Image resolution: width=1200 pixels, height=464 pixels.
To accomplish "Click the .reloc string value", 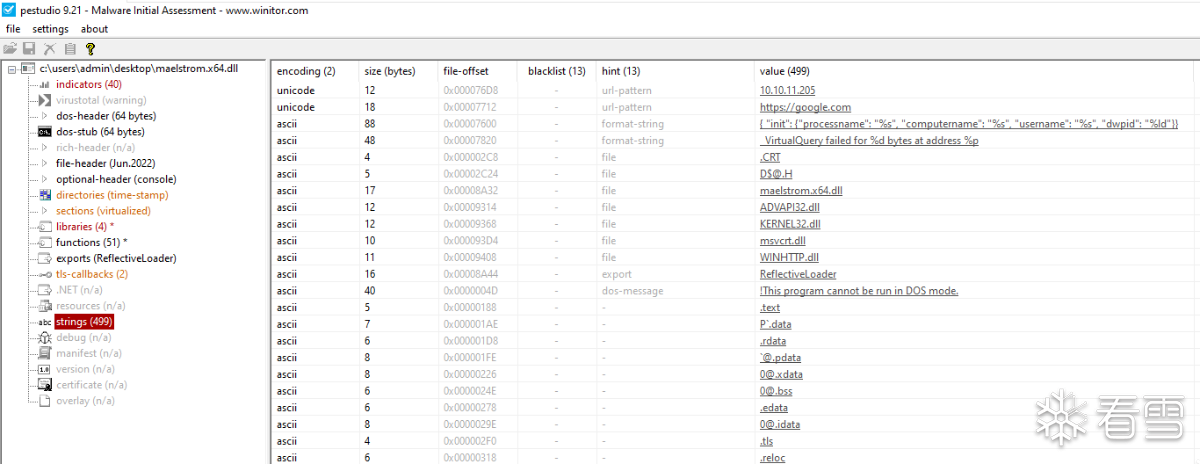I will (772, 457).
